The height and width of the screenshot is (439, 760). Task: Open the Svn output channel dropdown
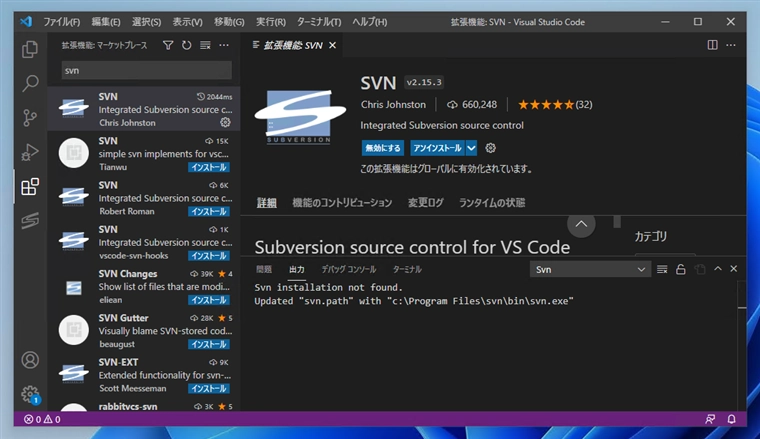click(x=590, y=269)
